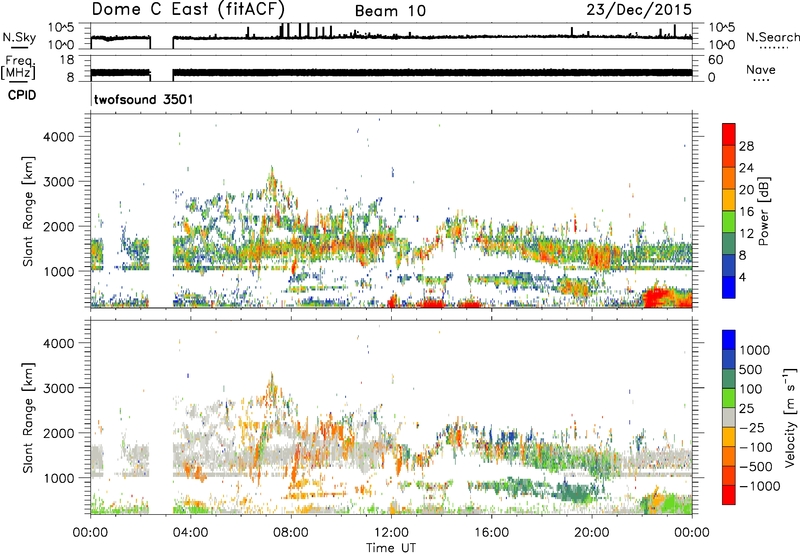This screenshot has height=554, width=800.
Task: Click the blue bottom of the power color bar
Action: pyautogui.click(x=729, y=287)
